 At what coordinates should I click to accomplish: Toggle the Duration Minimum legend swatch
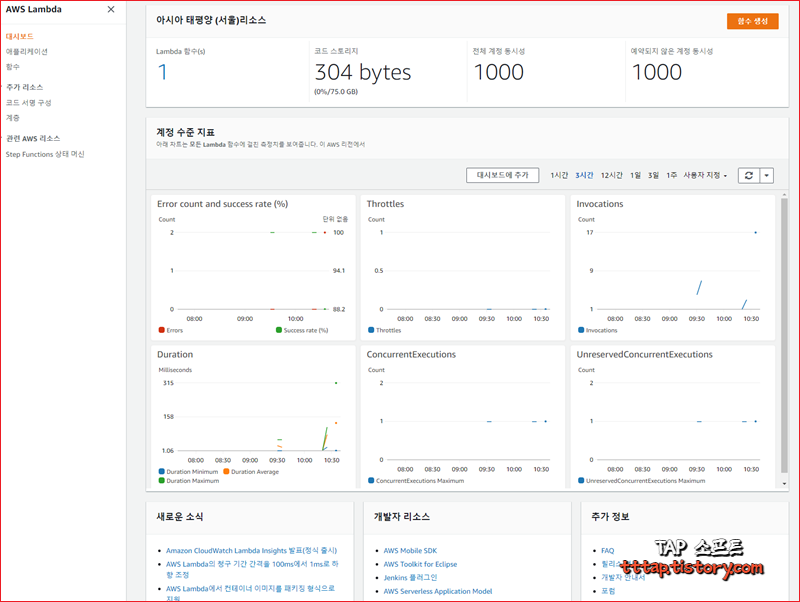click(161, 471)
